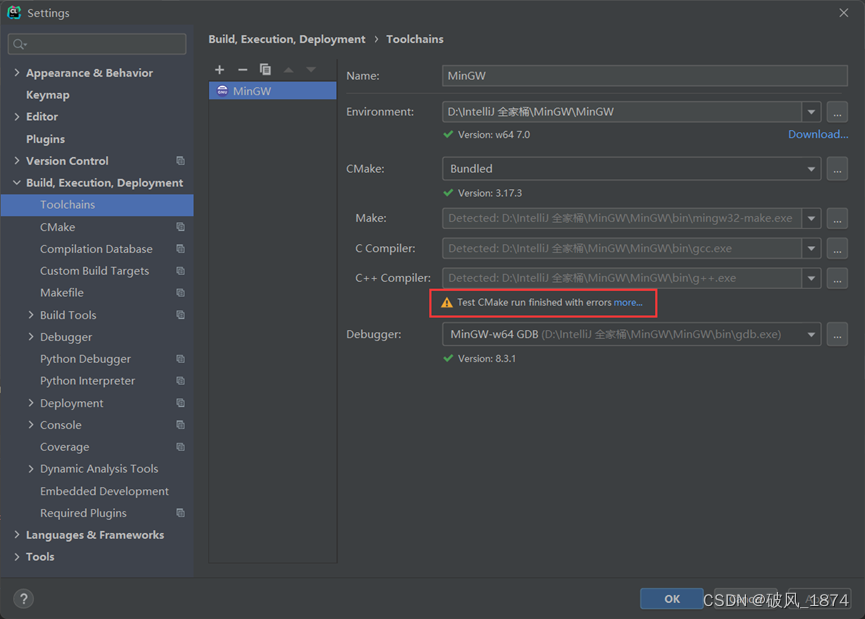The width and height of the screenshot is (865, 619).
Task: Click the add toolchain plus icon
Action: point(220,70)
